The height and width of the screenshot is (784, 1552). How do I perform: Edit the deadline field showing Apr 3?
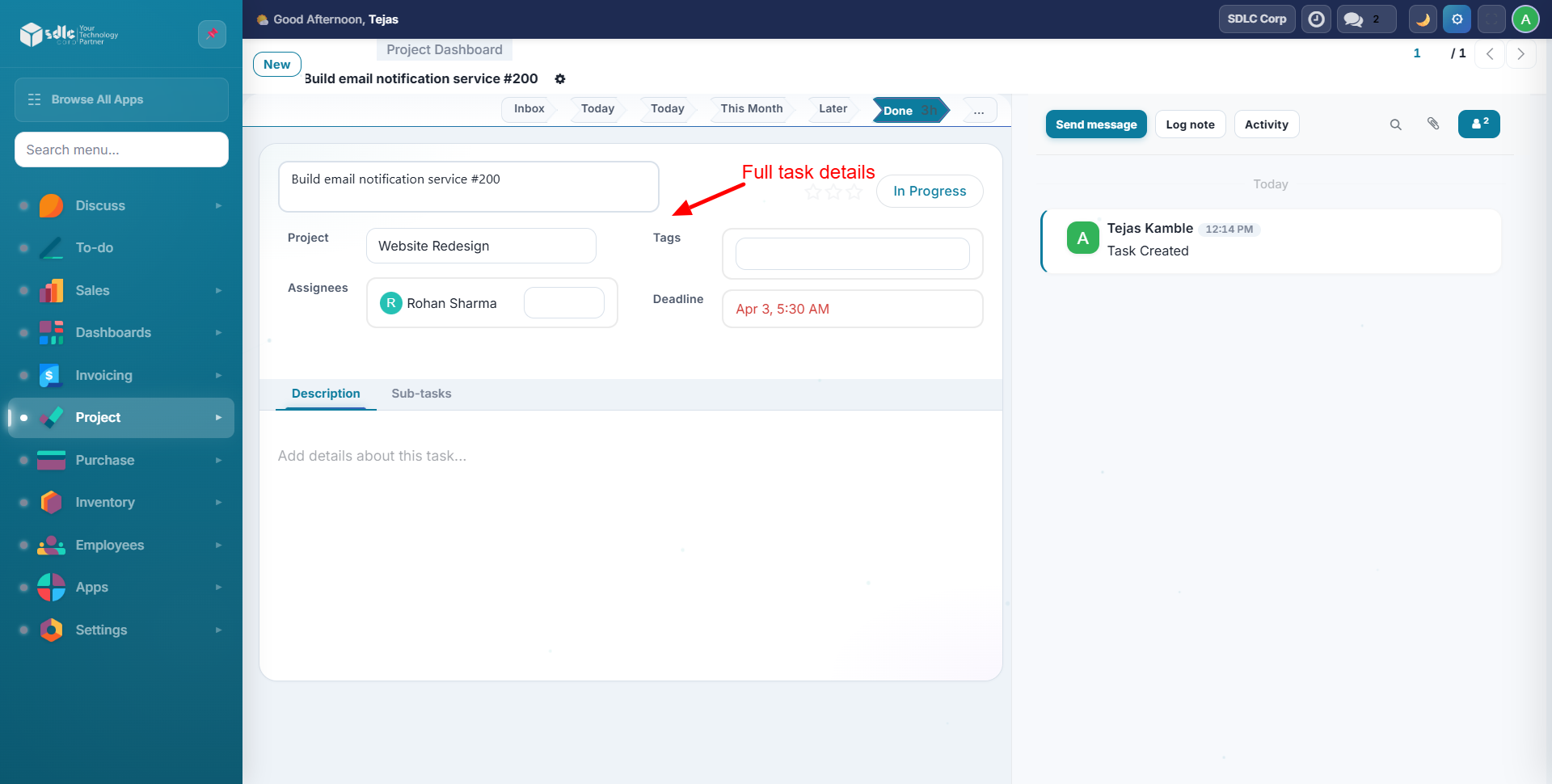pyautogui.click(x=851, y=309)
